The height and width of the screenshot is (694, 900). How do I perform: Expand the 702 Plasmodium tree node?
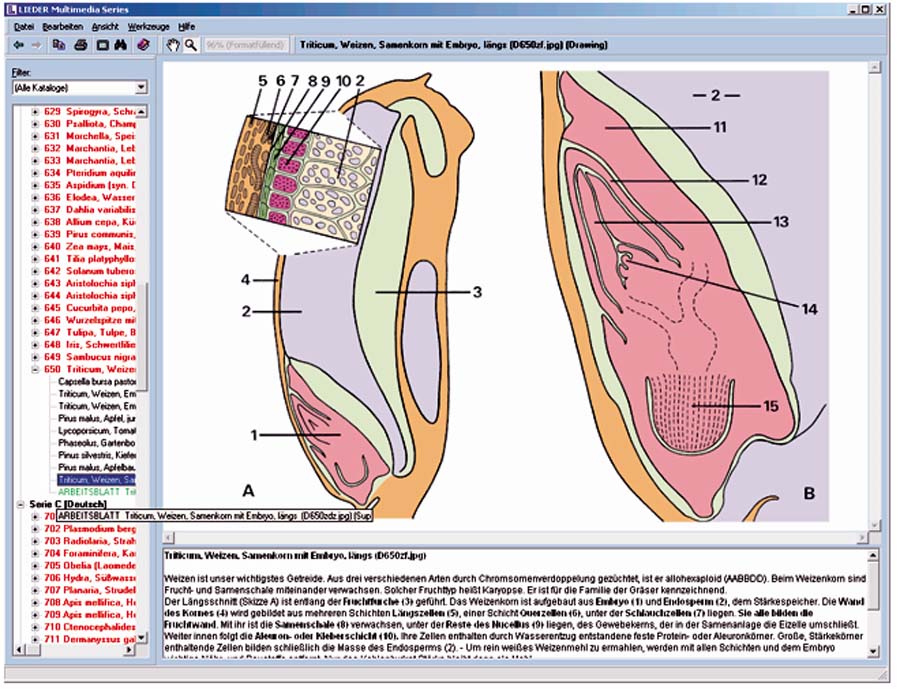(x=36, y=528)
